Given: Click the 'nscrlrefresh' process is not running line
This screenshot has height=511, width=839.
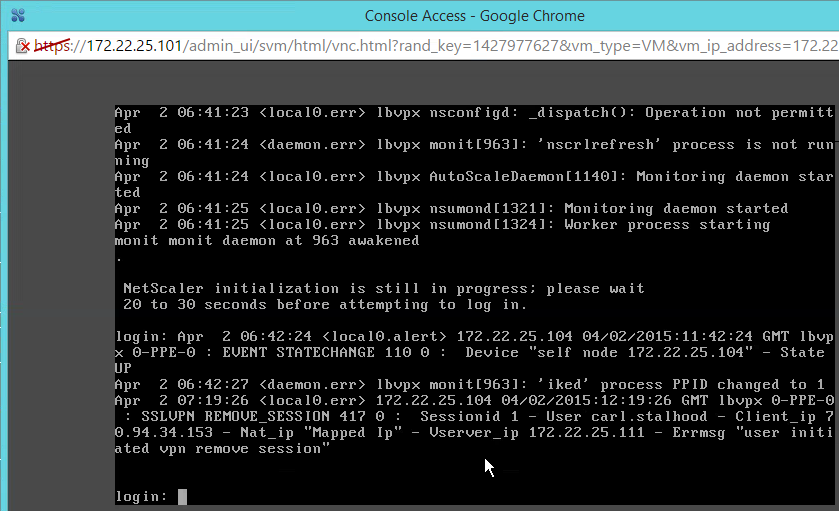Looking at the screenshot, I should point(474,144).
